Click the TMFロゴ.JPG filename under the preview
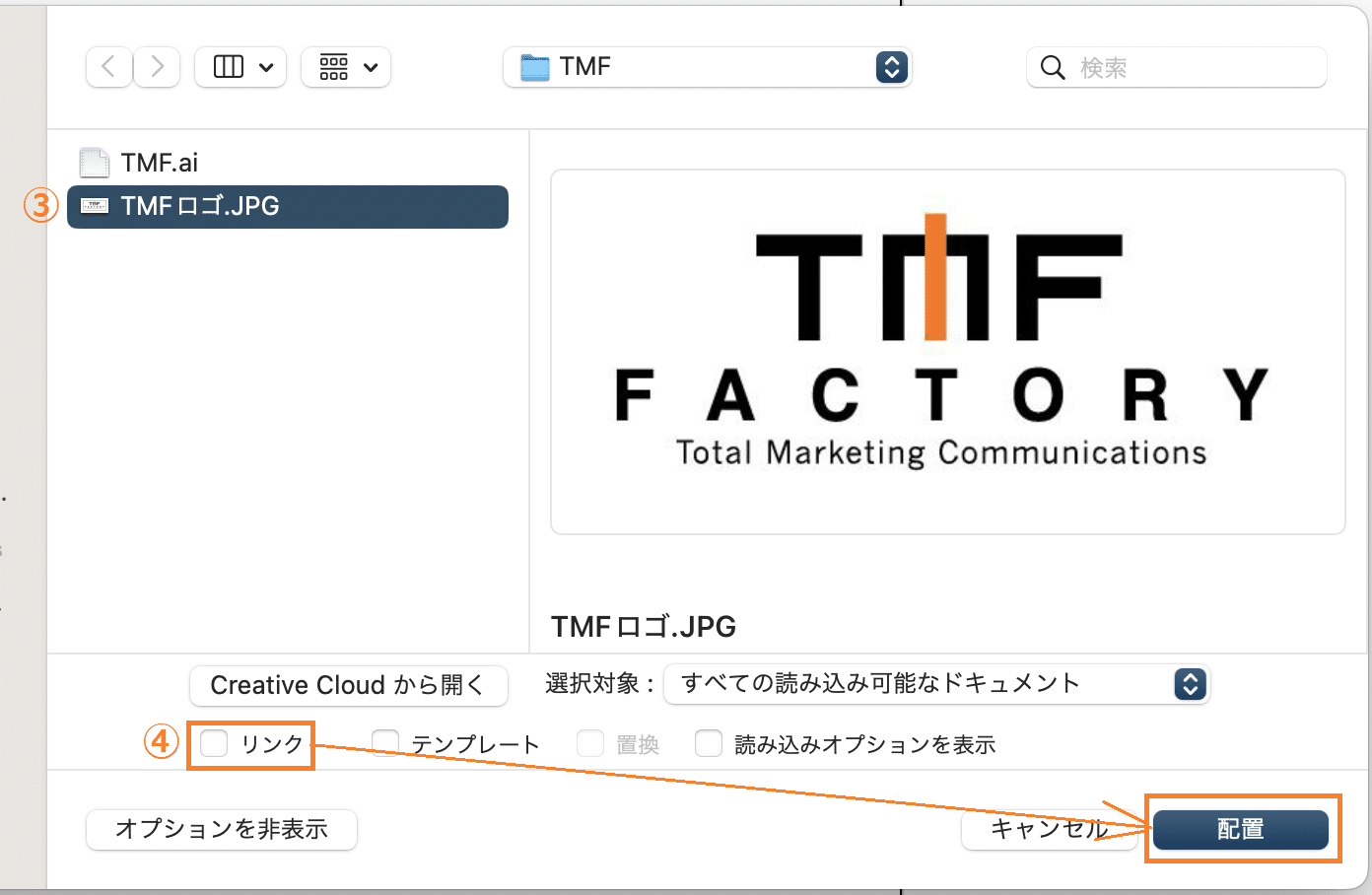The width and height of the screenshot is (1372, 895). pos(644,627)
